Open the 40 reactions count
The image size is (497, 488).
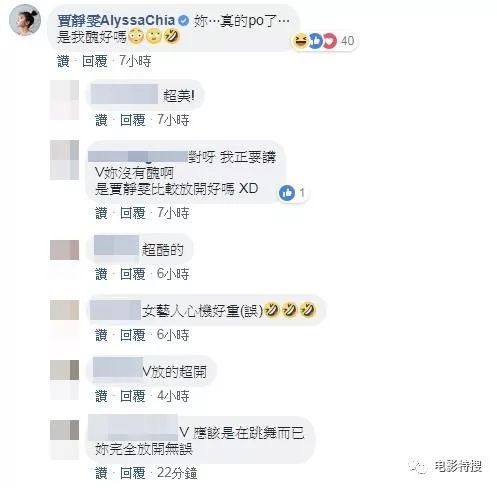pyautogui.click(x=347, y=41)
